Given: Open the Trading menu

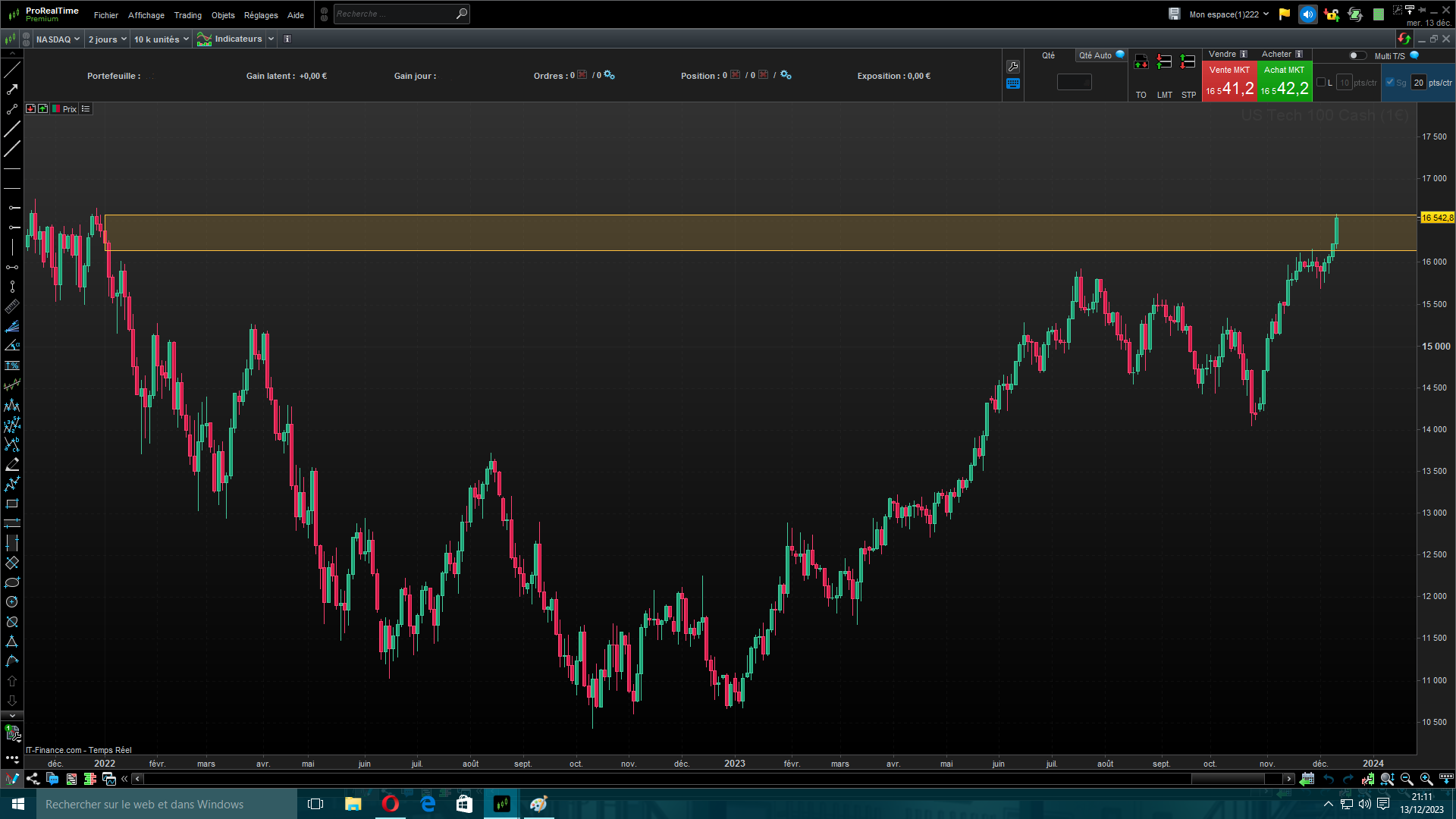Looking at the screenshot, I should (x=187, y=15).
